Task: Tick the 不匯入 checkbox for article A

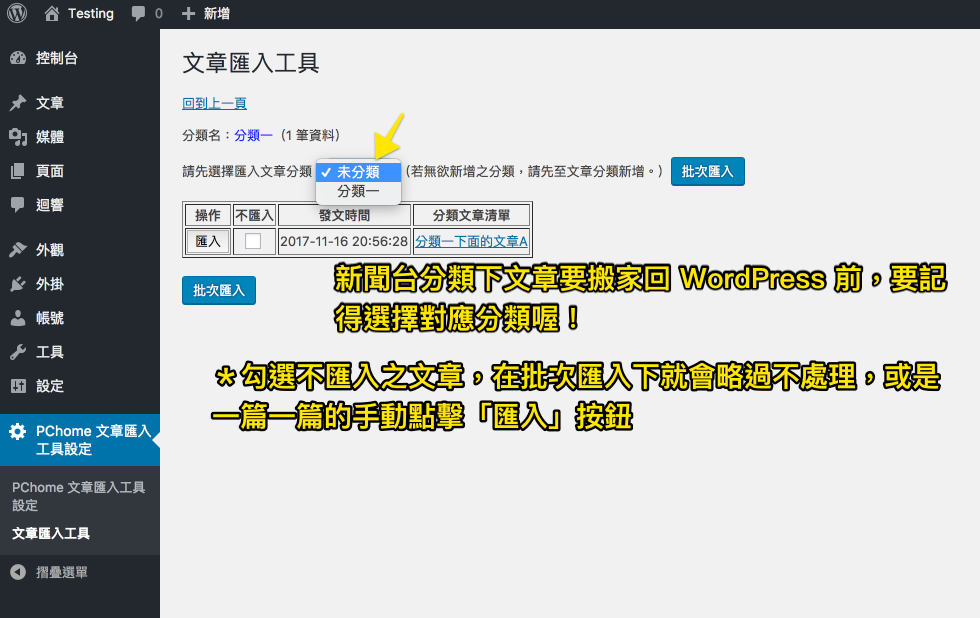Action: pyautogui.click(x=253, y=241)
